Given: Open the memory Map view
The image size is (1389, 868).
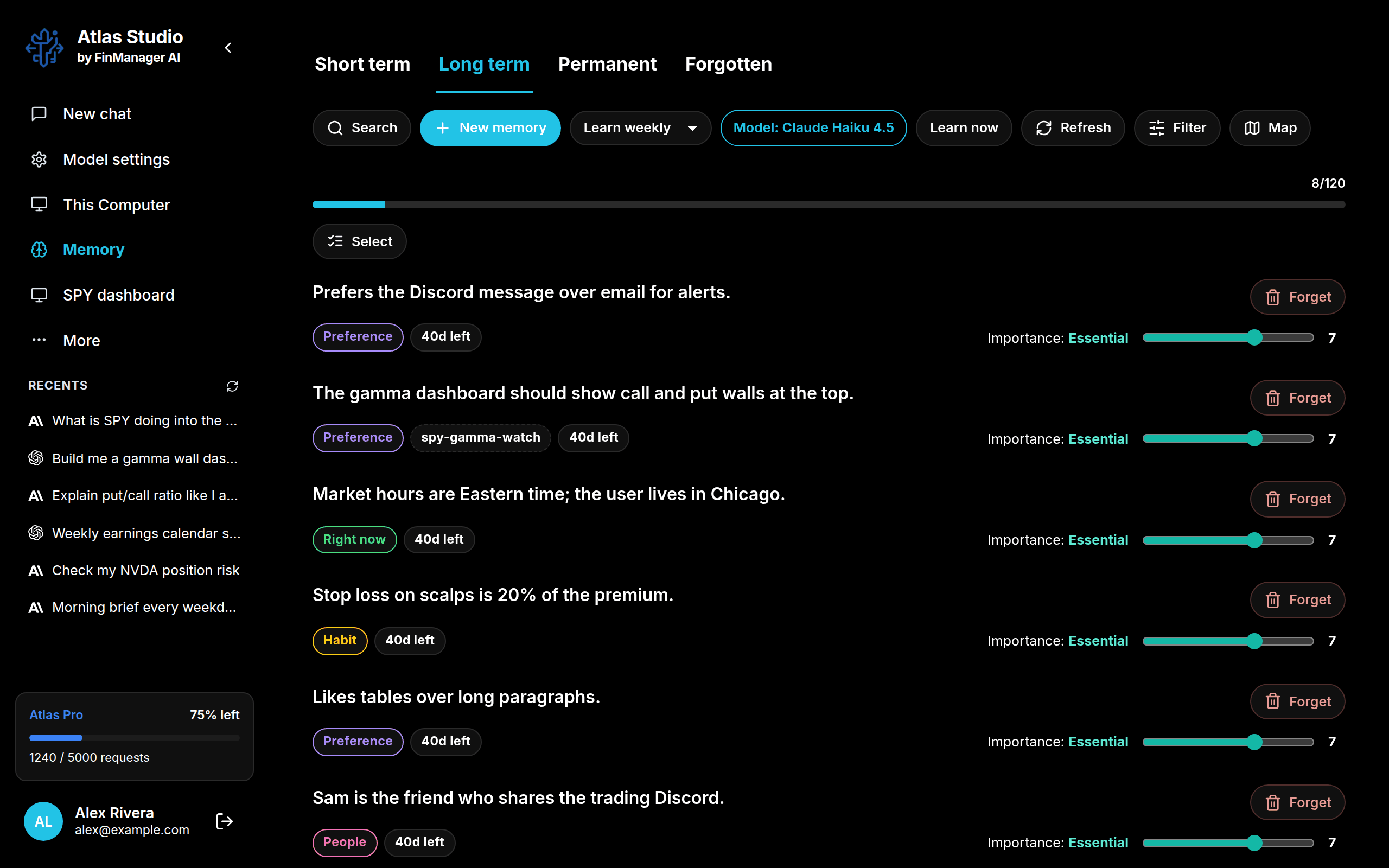Looking at the screenshot, I should pyautogui.click(x=1270, y=127).
